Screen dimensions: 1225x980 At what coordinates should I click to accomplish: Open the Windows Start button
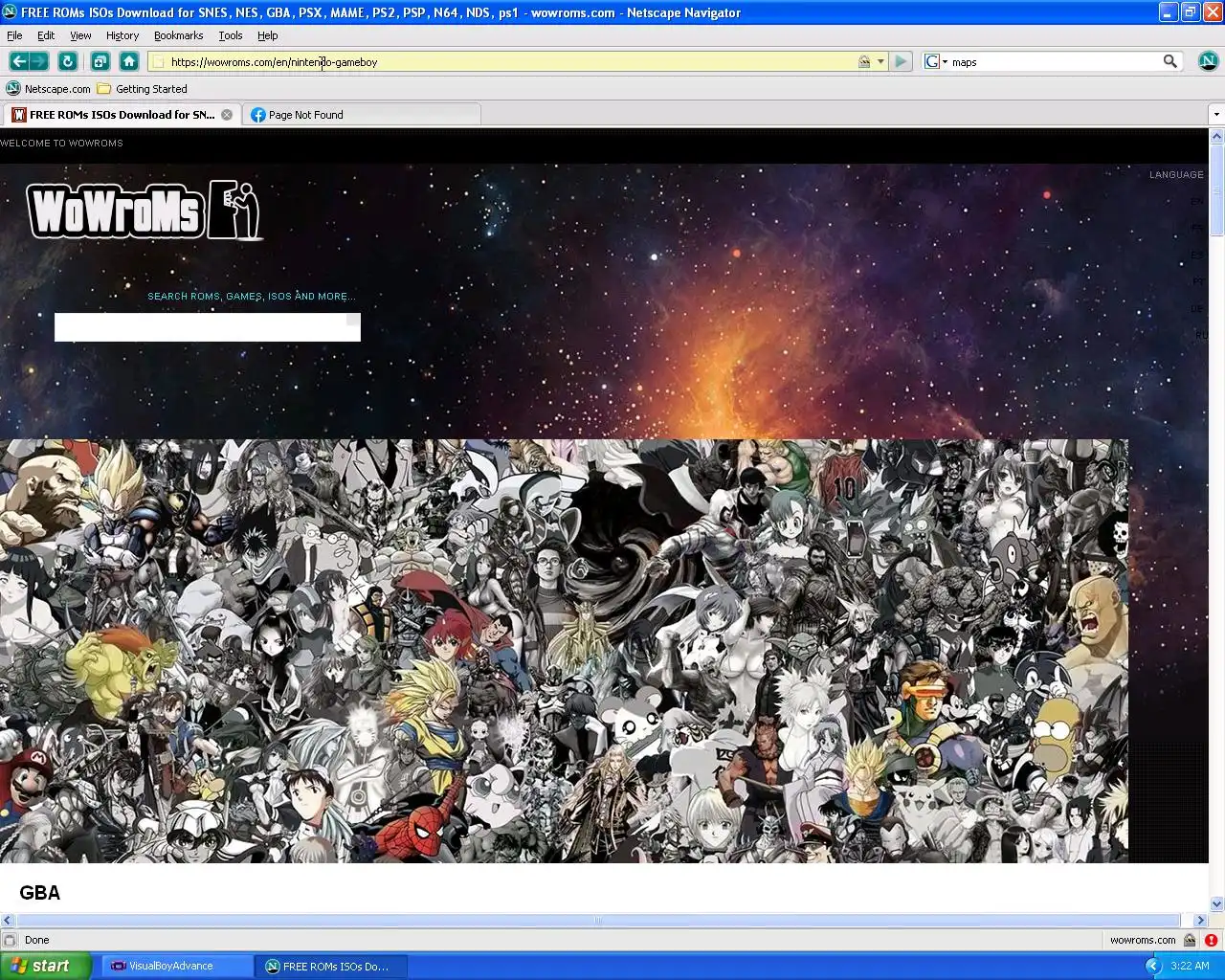(x=46, y=966)
